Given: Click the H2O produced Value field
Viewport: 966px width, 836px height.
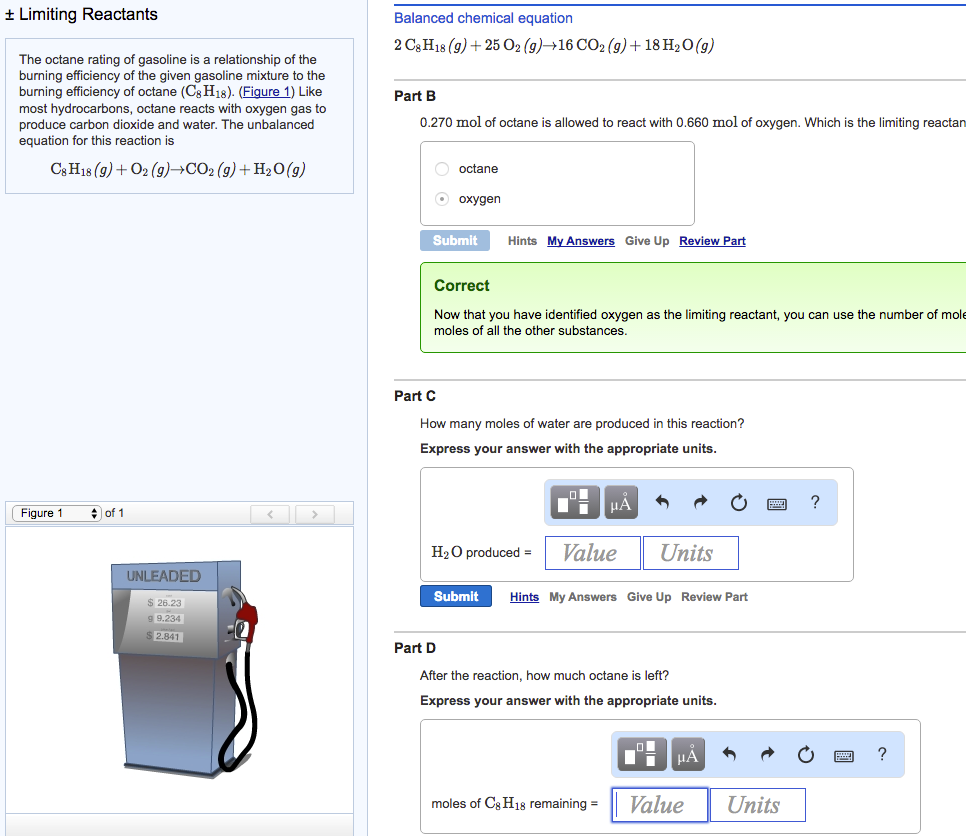Looking at the screenshot, I should 589,553.
